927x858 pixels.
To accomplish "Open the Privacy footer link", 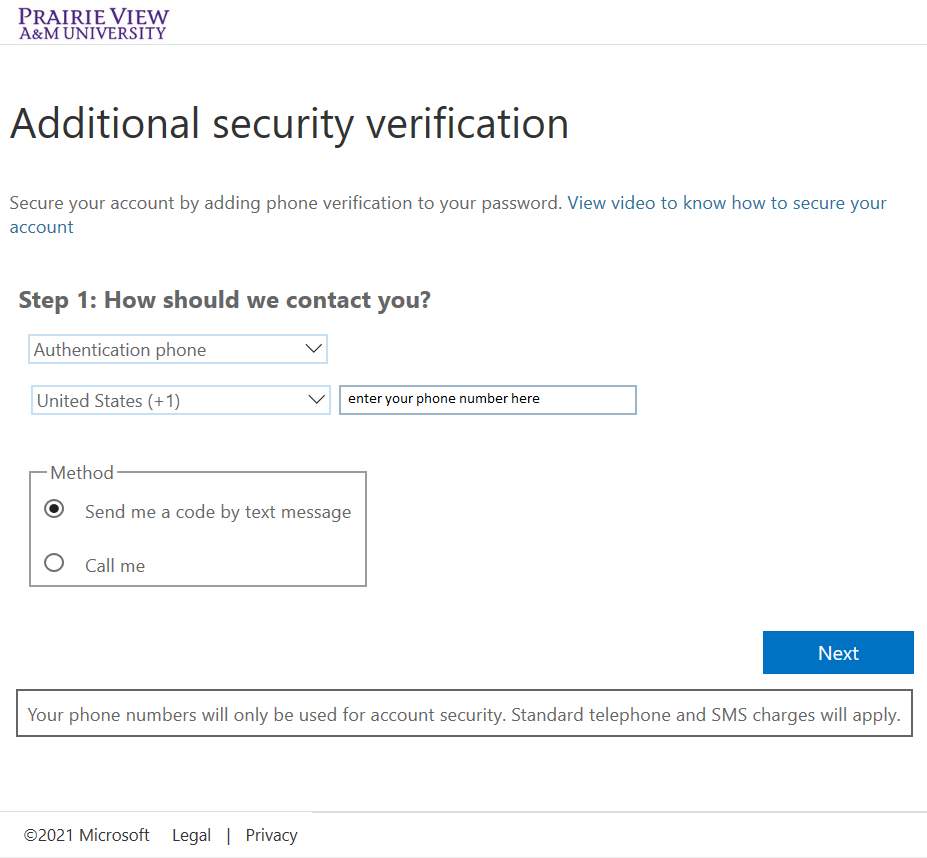I will coord(271,835).
